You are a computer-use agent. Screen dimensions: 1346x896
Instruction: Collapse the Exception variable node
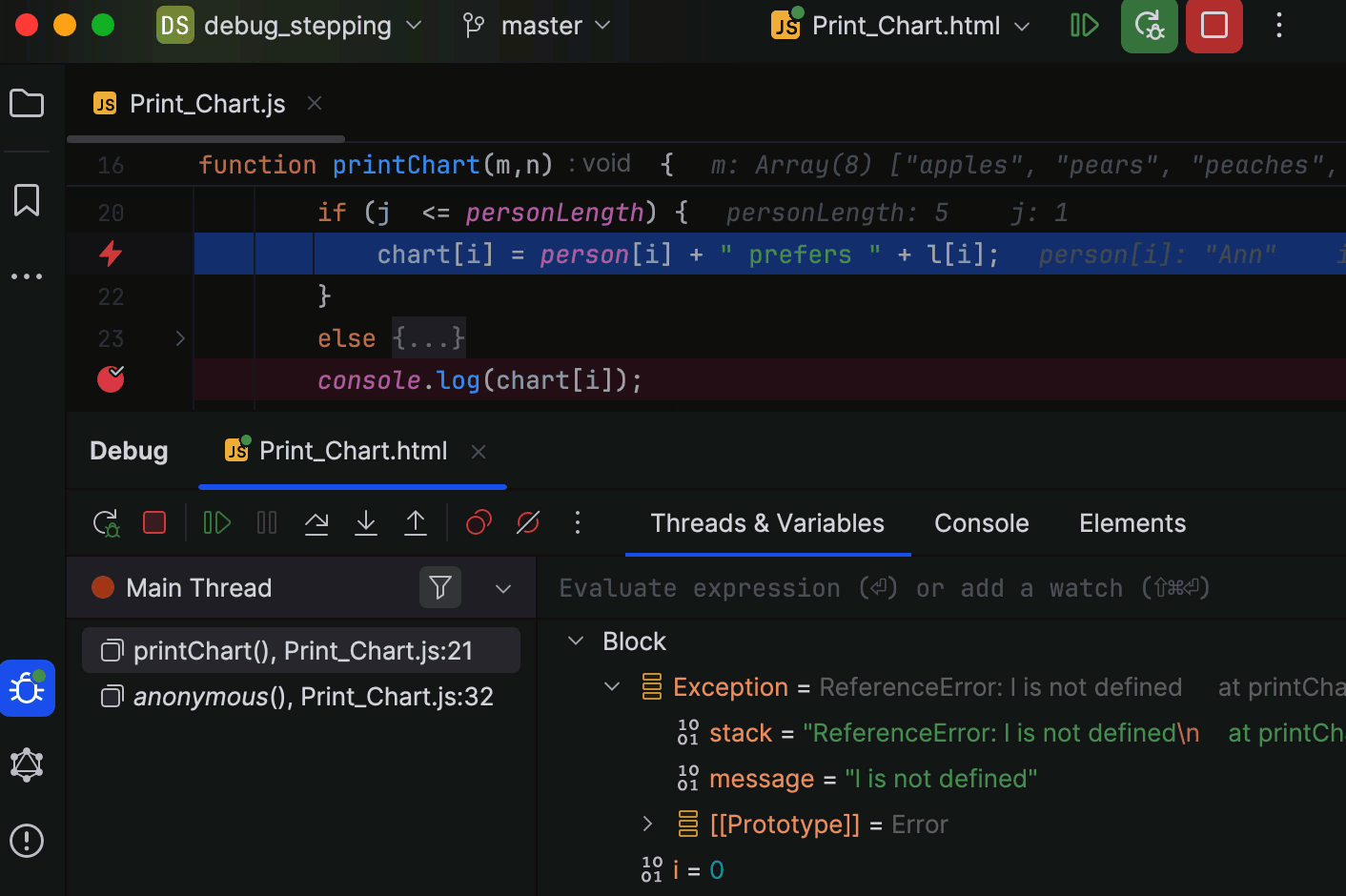(612, 687)
